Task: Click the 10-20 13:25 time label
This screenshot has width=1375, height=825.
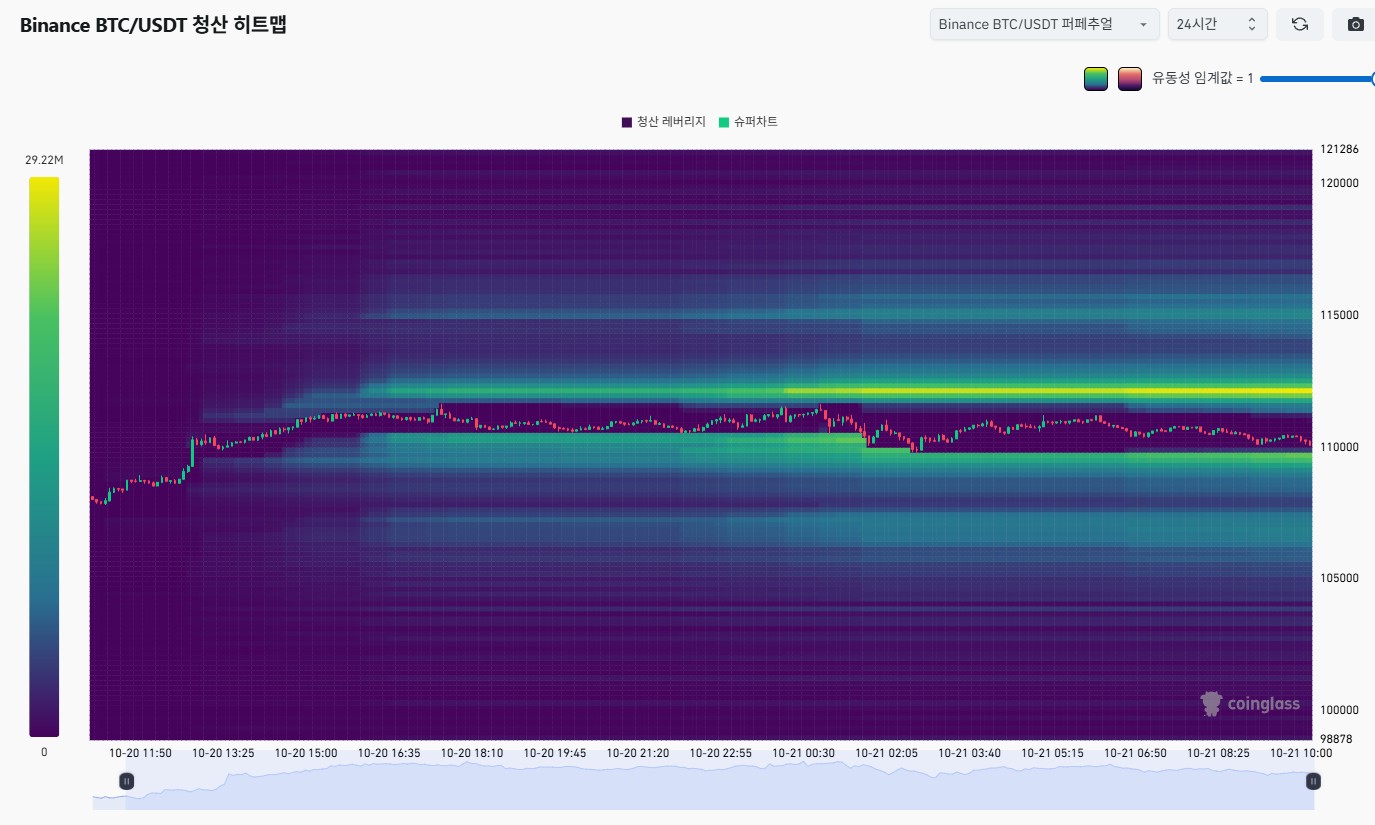Action: click(x=223, y=753)
